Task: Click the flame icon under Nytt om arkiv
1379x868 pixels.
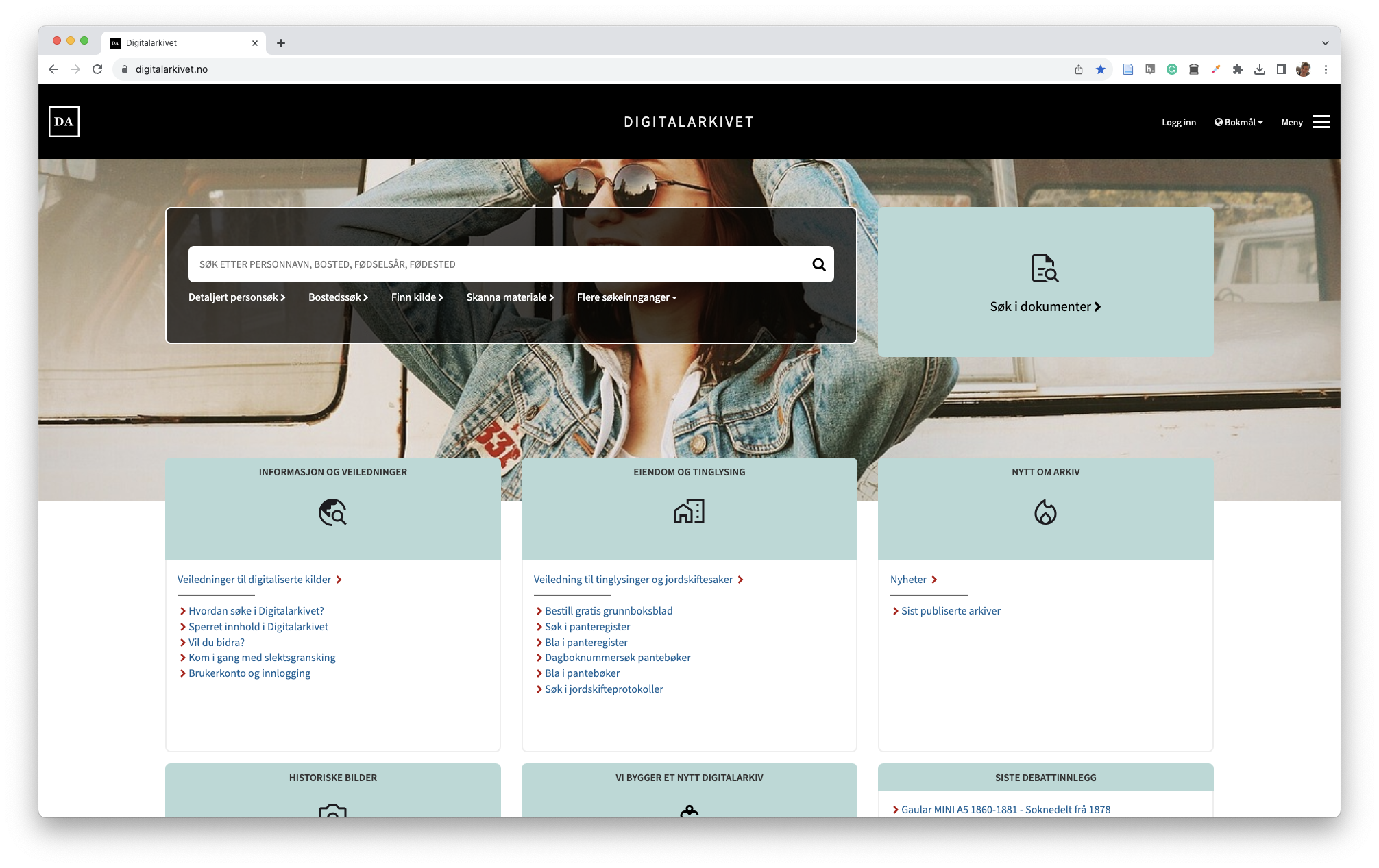Action: point(1045,512)
